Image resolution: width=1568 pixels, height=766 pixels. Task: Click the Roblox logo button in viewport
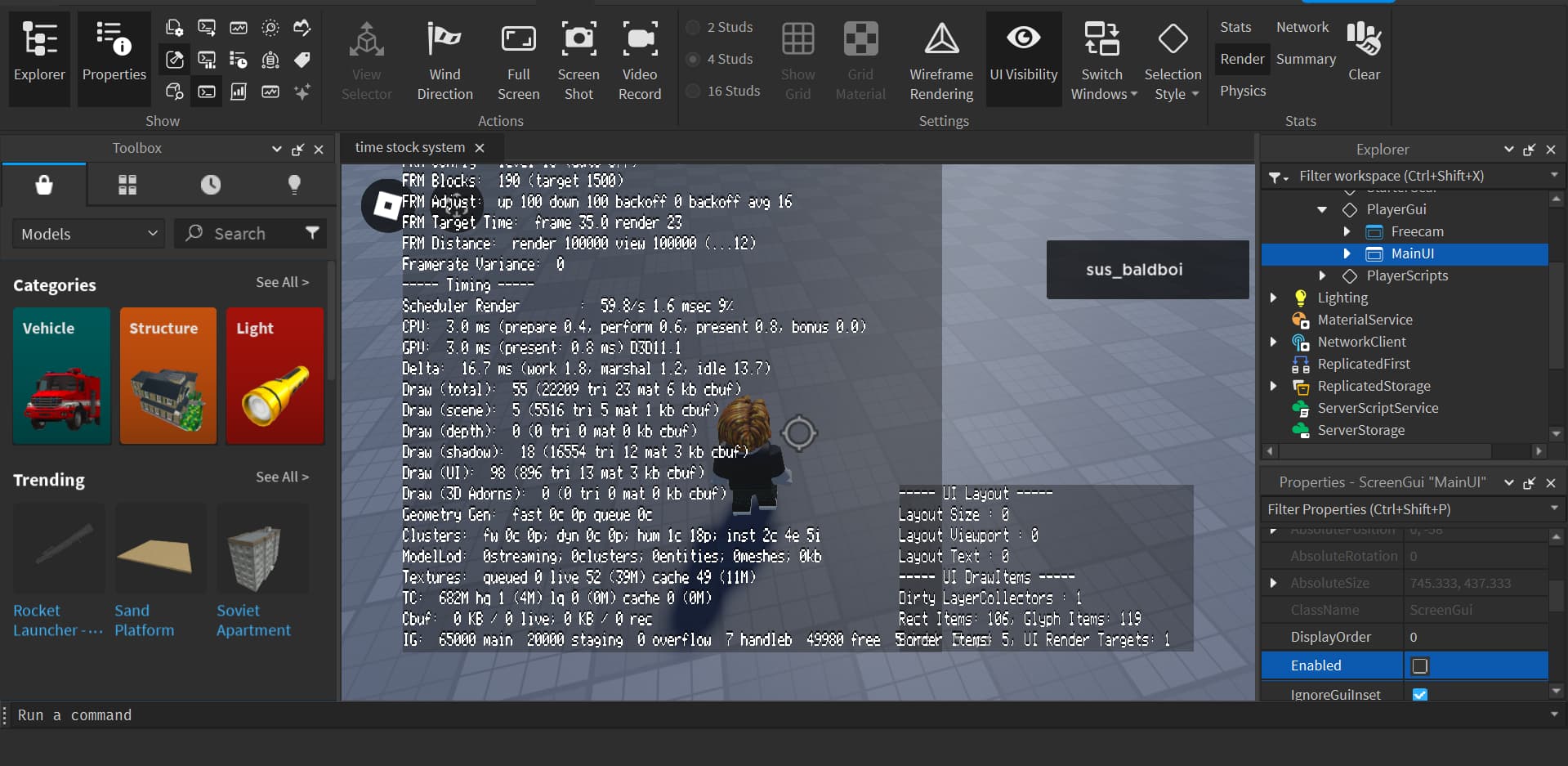[386, 206]
